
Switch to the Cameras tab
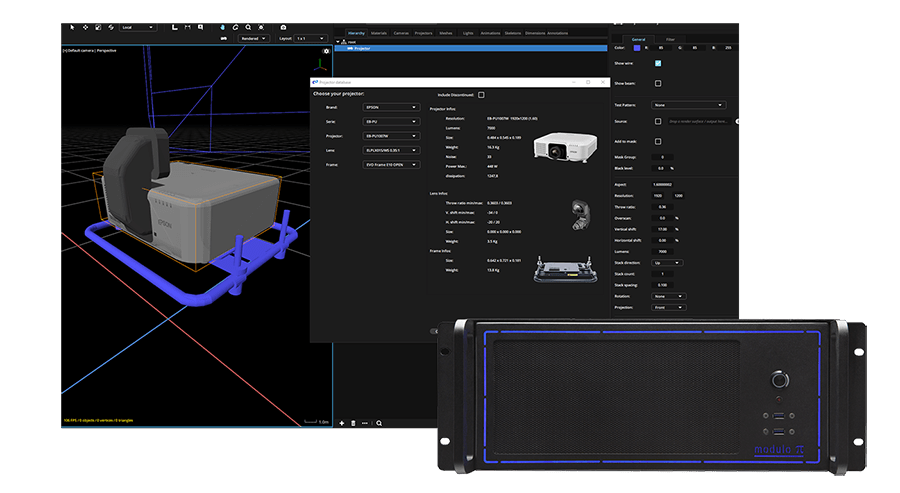[401, 33]
